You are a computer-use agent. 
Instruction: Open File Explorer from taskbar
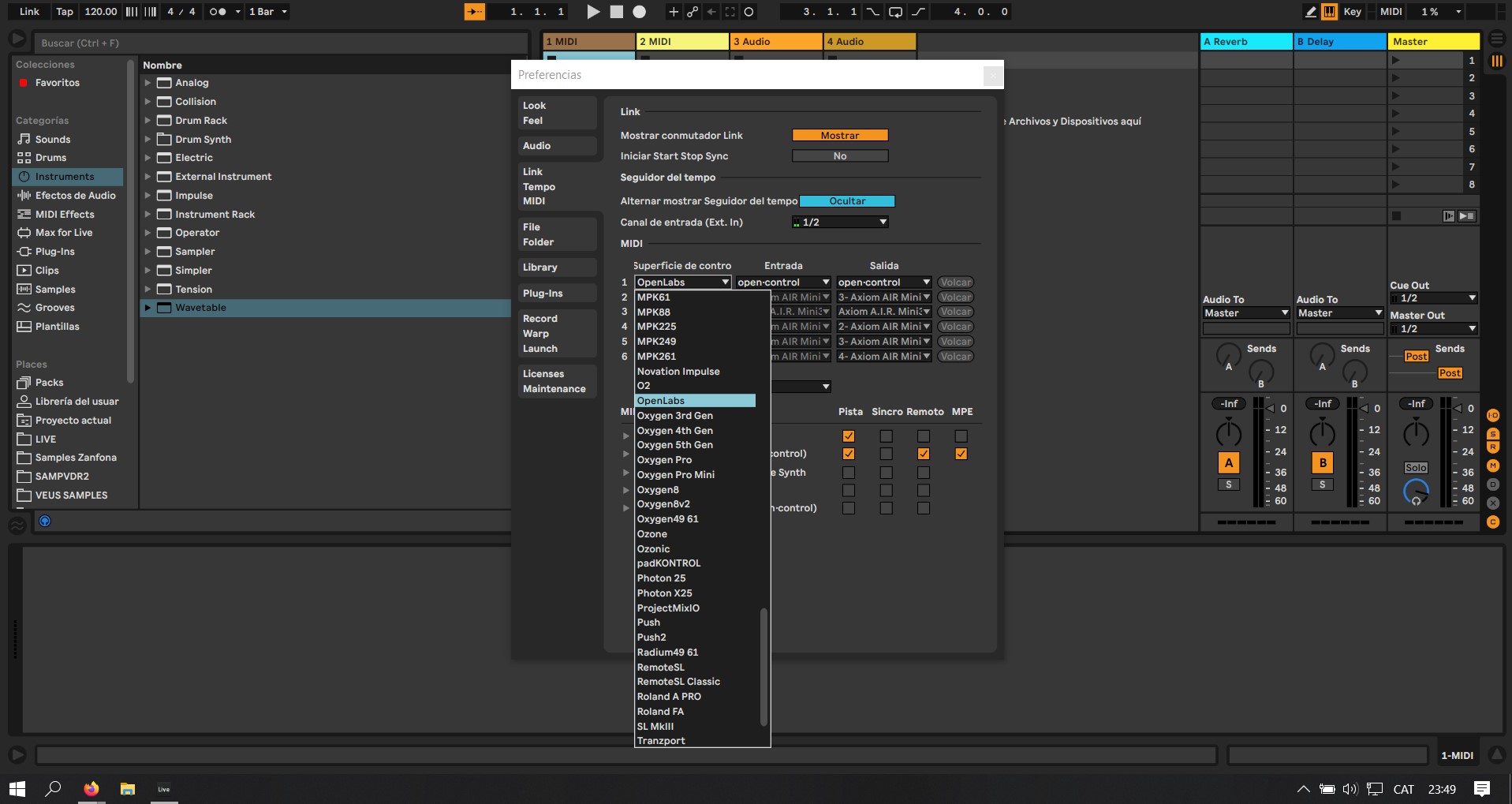coord(128,788)
